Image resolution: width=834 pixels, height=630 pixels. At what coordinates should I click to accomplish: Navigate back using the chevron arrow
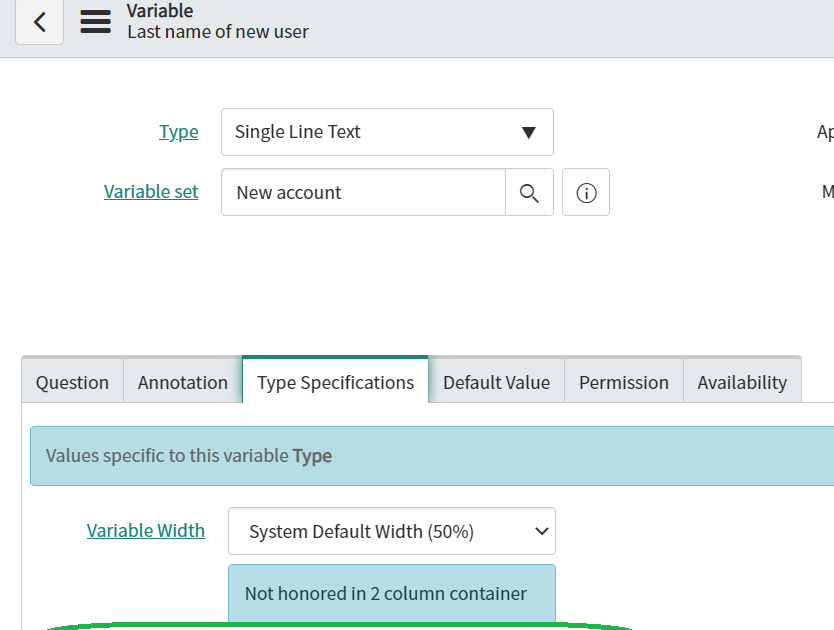pyautogui.click(x=40, y=21)
